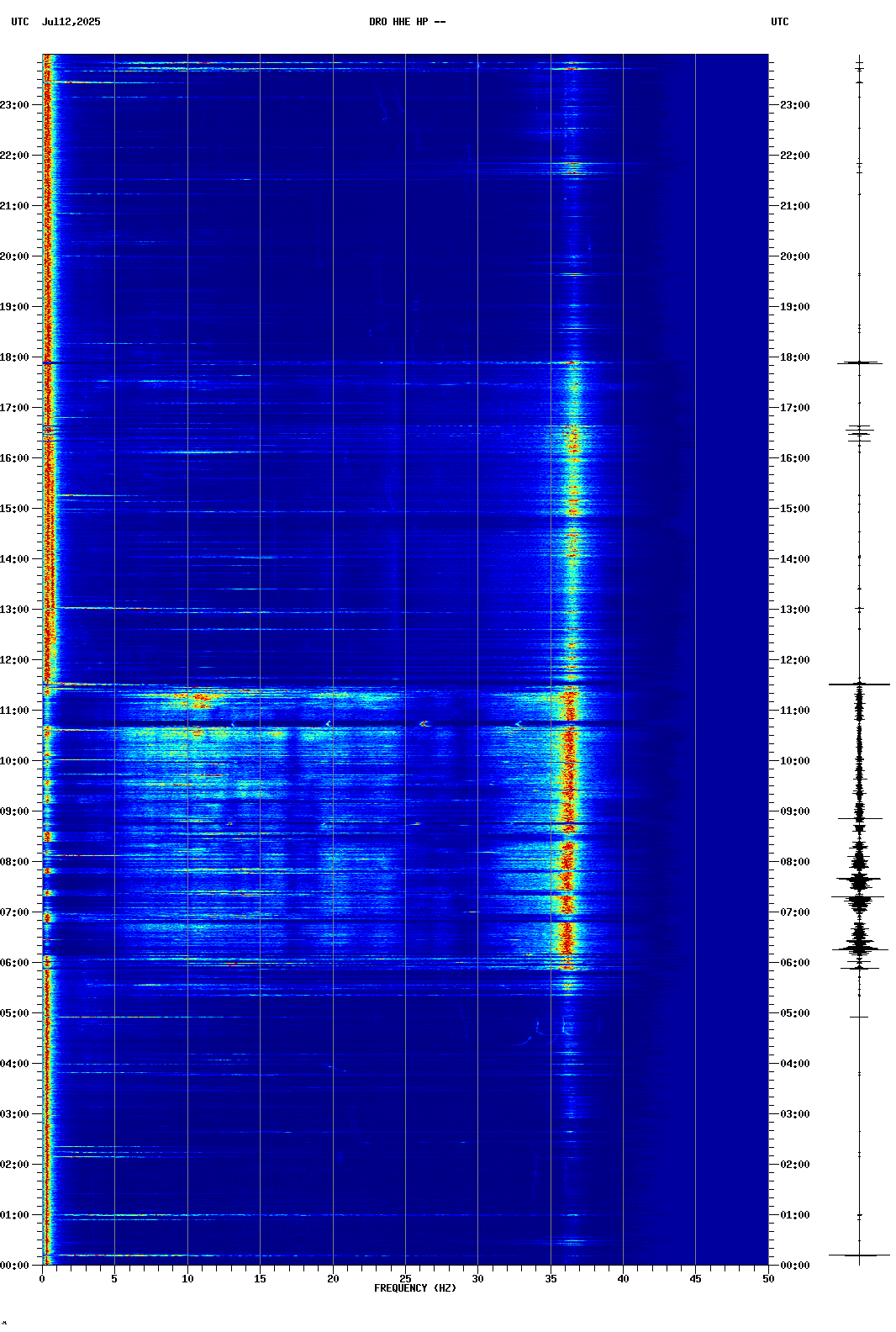Select the 10 Hz frequency tick label
Viewport: 896px width, 1332px height.
click(187, 1279)
